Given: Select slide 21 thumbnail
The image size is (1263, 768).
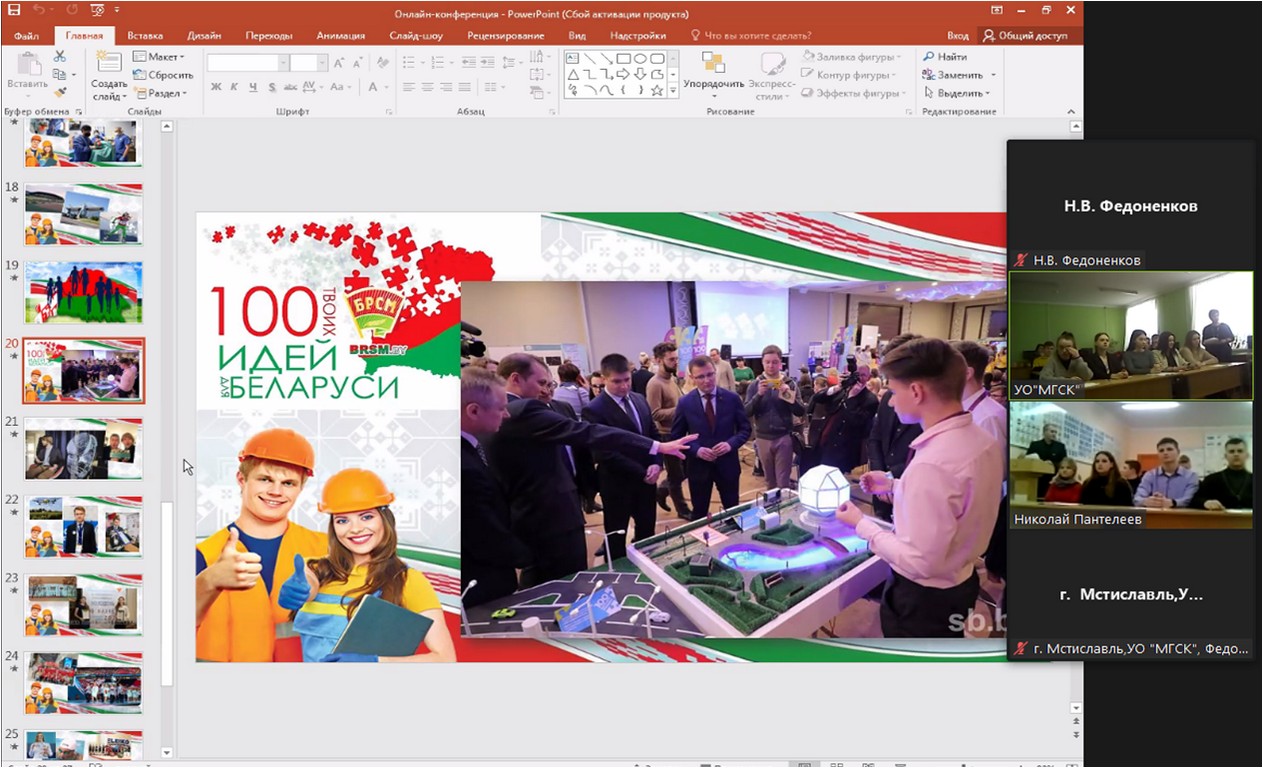Looking at the screenshot, I should (x=84, y=448).
